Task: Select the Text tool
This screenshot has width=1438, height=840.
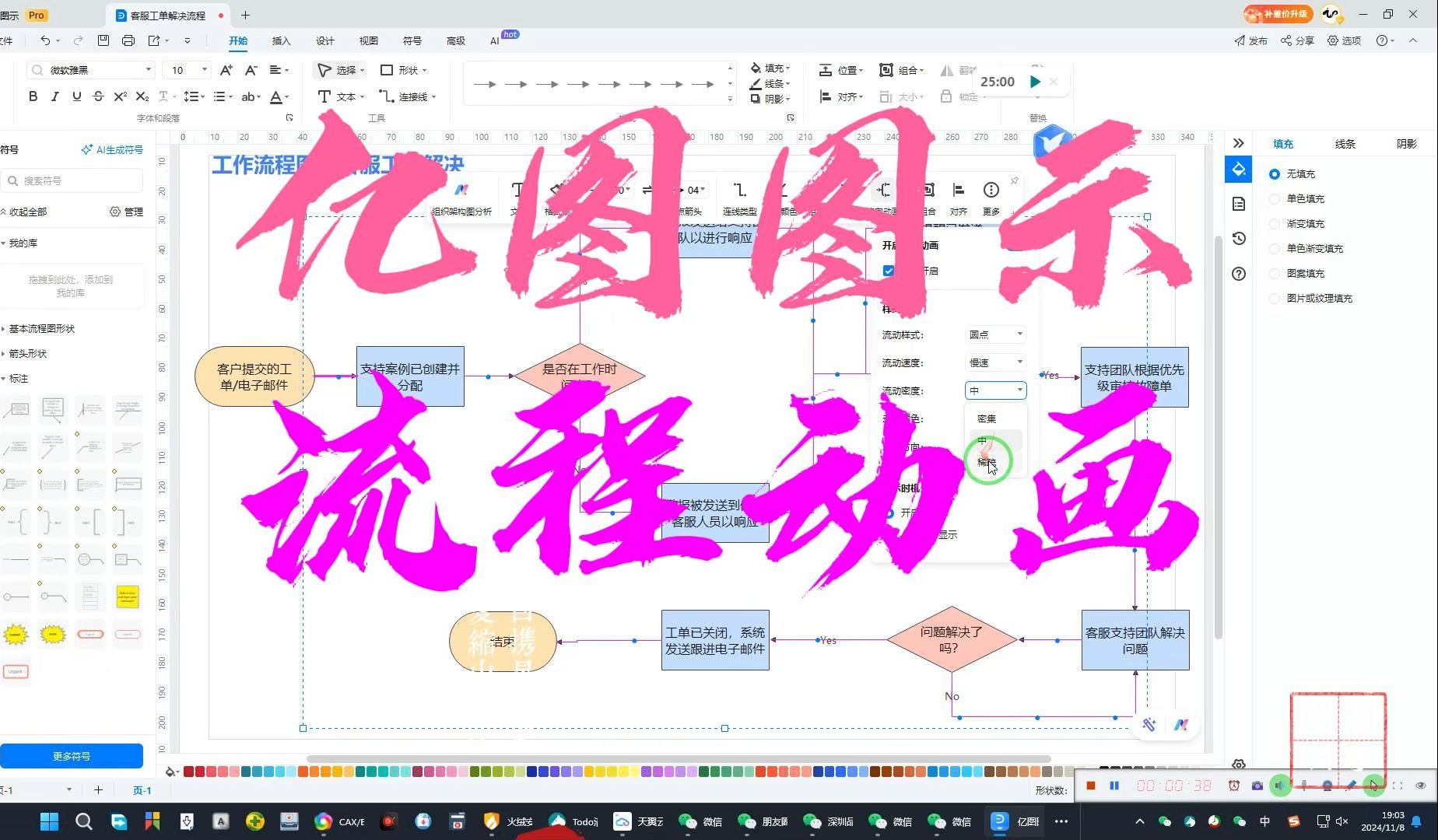Action: (341, 96)
